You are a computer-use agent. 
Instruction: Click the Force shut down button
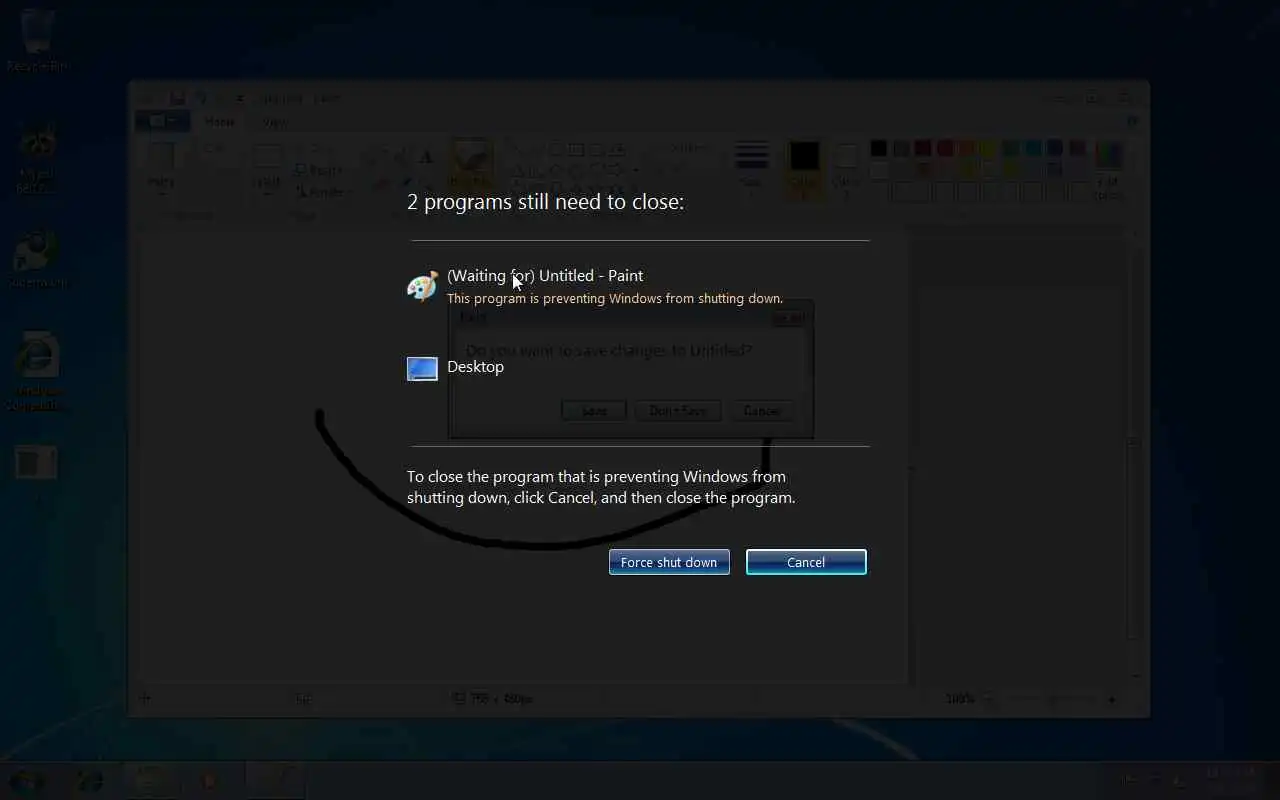(x=669, y=562)
